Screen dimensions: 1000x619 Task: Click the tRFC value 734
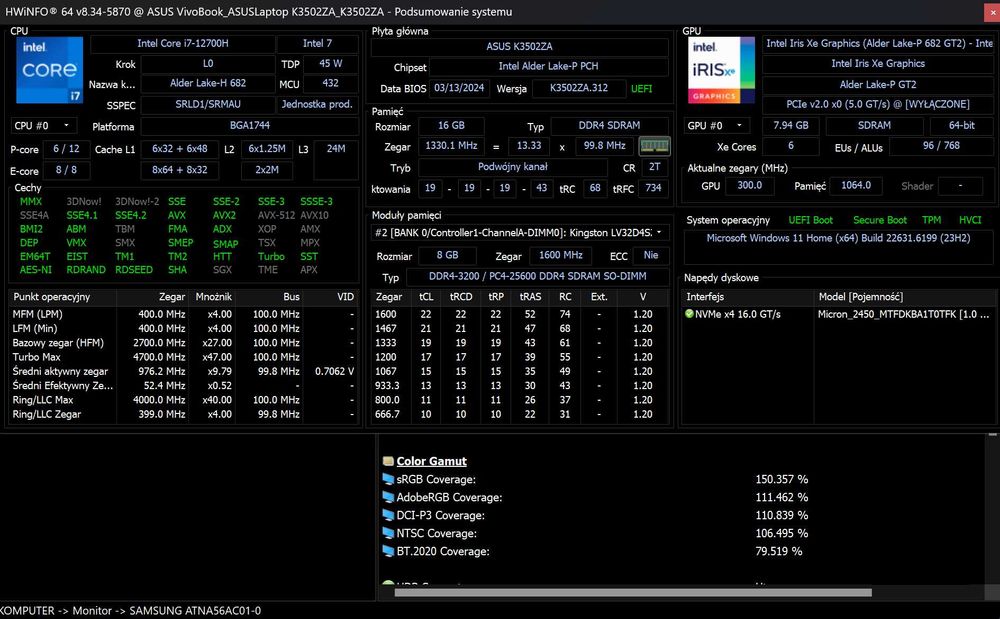653,188
